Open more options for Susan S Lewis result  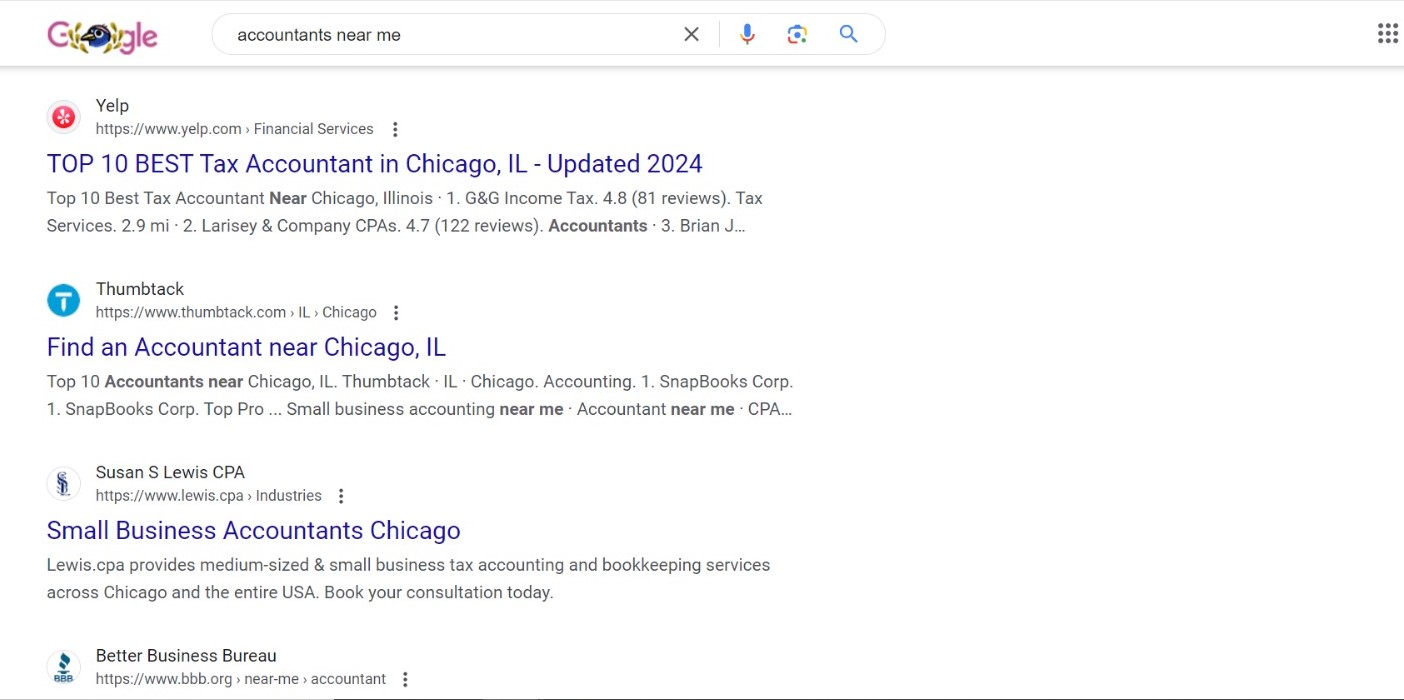point(341,496)
